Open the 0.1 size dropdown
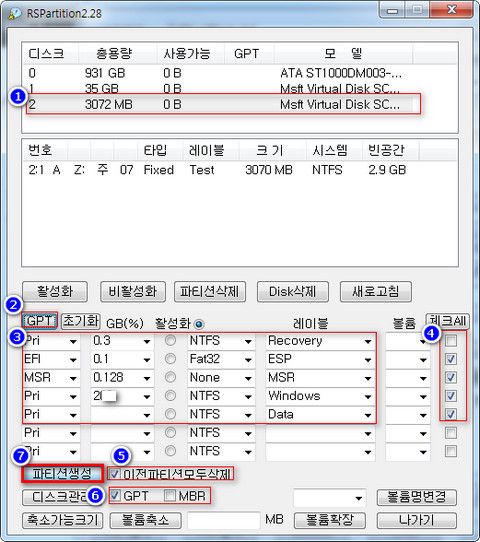Viewport: 480px width, 542px height. [x=147, y=360]
